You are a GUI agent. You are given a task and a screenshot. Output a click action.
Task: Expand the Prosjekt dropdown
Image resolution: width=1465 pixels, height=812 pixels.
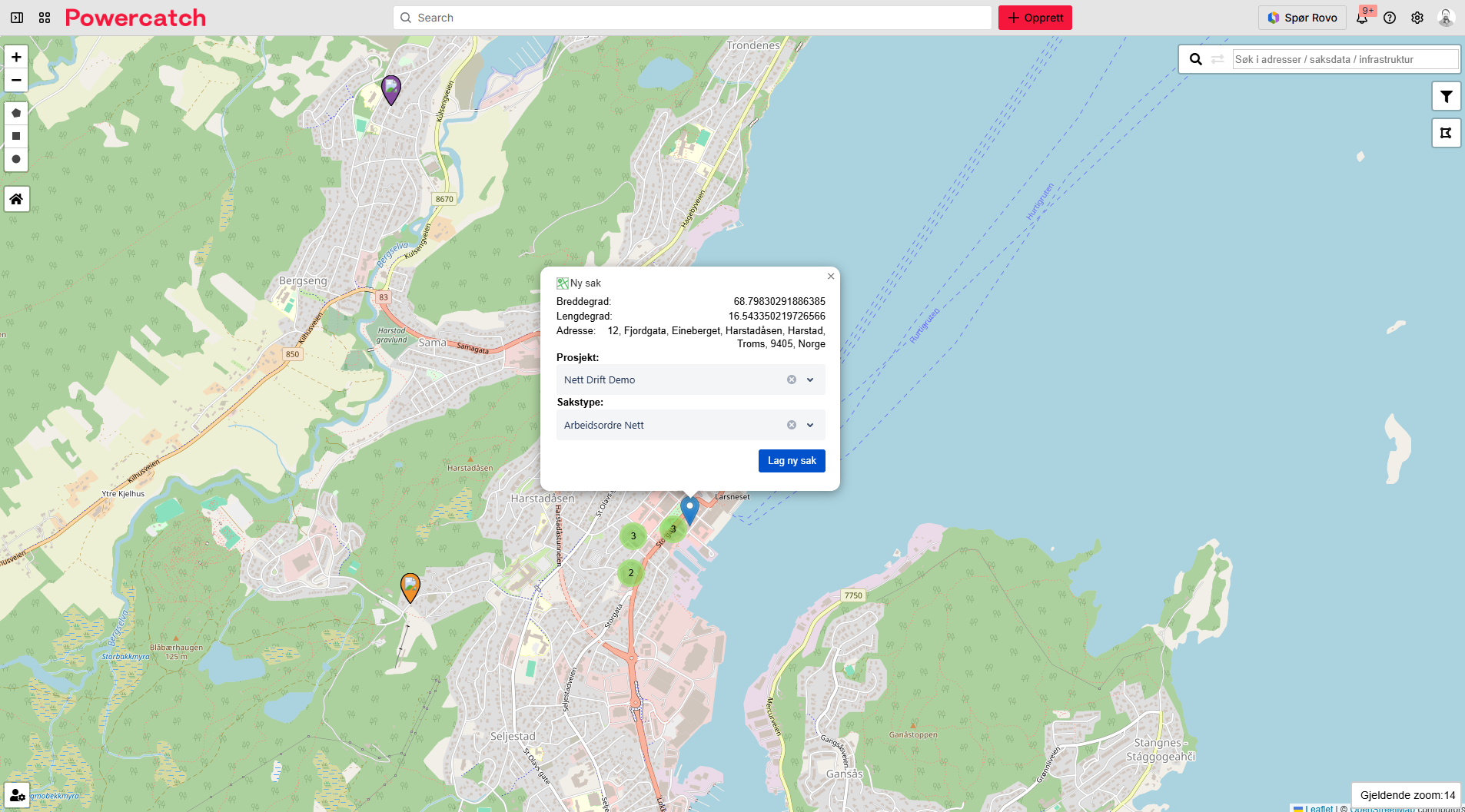pyautogui.click(x=810, y=379)
